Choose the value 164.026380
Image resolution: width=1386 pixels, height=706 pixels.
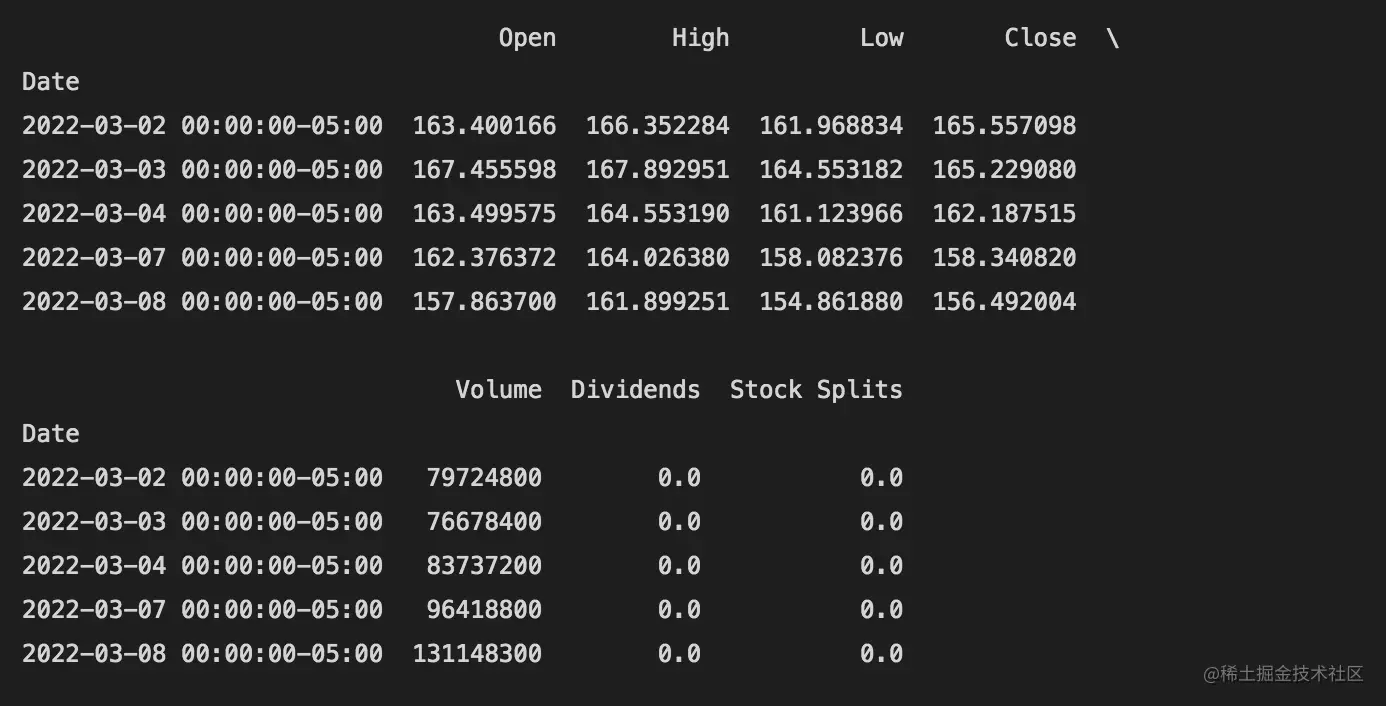point(657,258)
